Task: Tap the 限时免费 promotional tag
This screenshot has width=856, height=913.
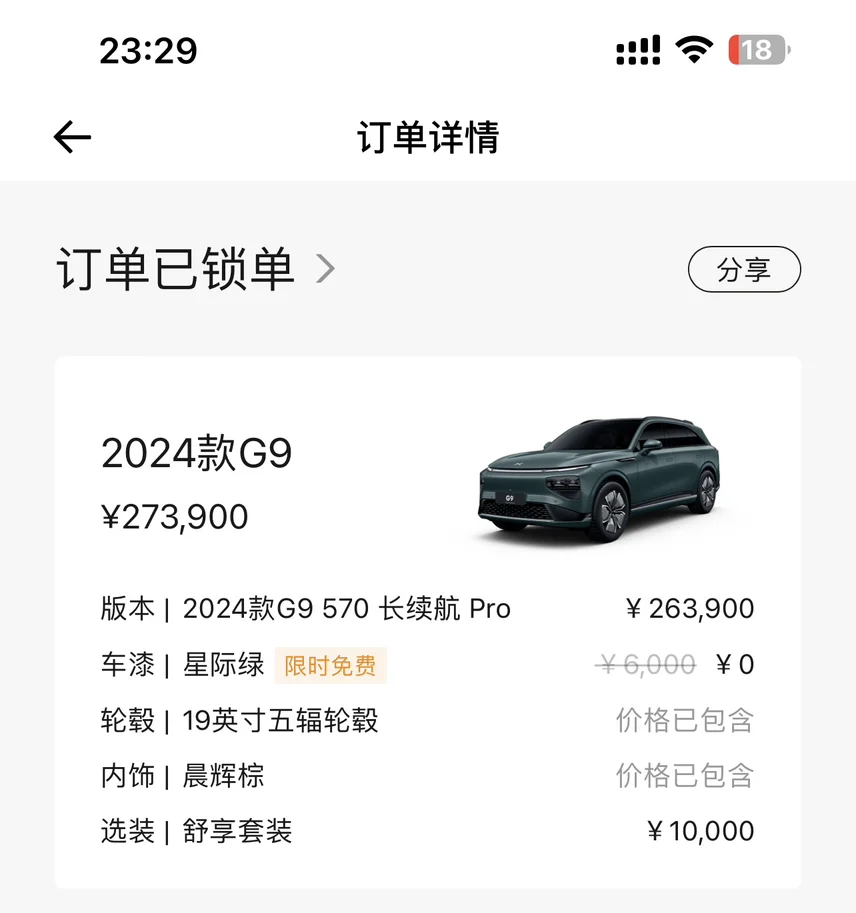Action: coord(330,665)
